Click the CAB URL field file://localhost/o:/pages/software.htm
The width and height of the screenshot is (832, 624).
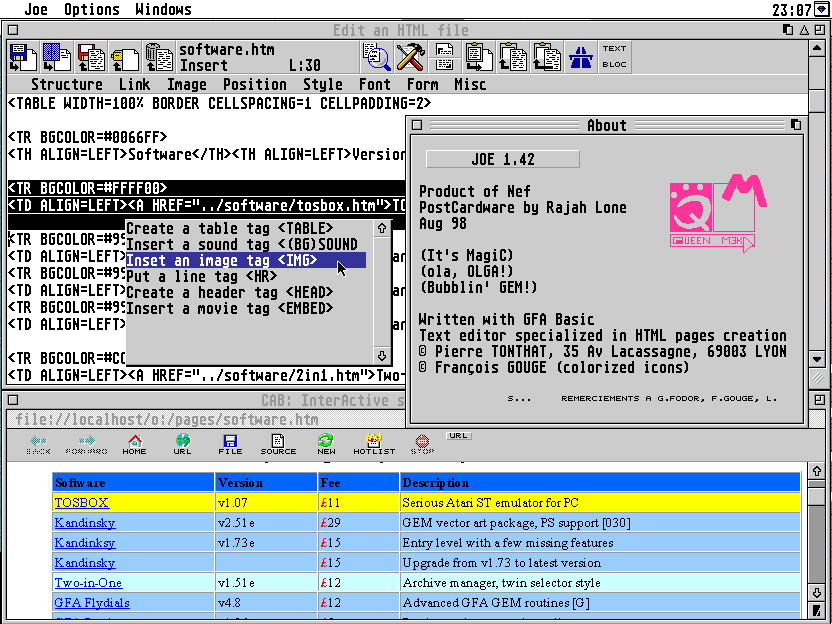(x=206, y=420)
